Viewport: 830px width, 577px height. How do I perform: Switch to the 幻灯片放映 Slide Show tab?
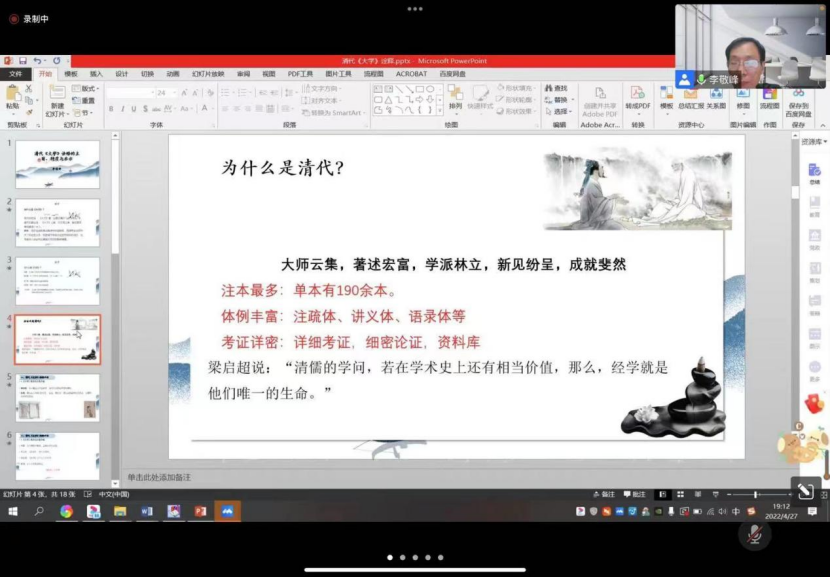point(208,74)
